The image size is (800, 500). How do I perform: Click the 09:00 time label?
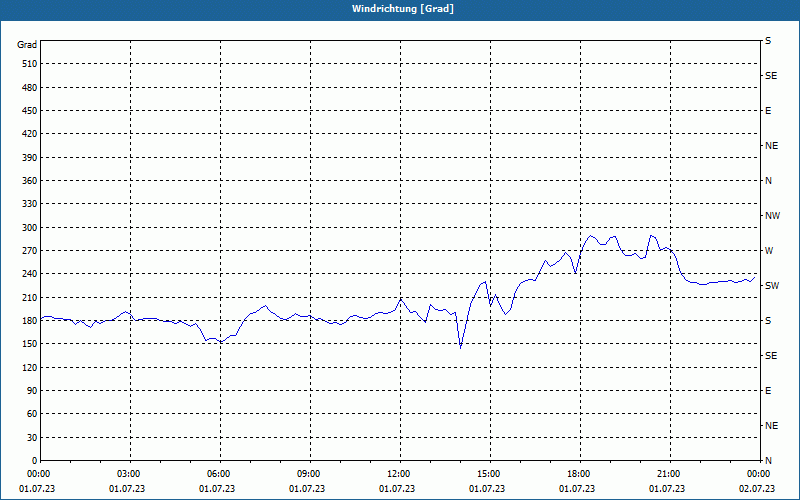(310, 474)
